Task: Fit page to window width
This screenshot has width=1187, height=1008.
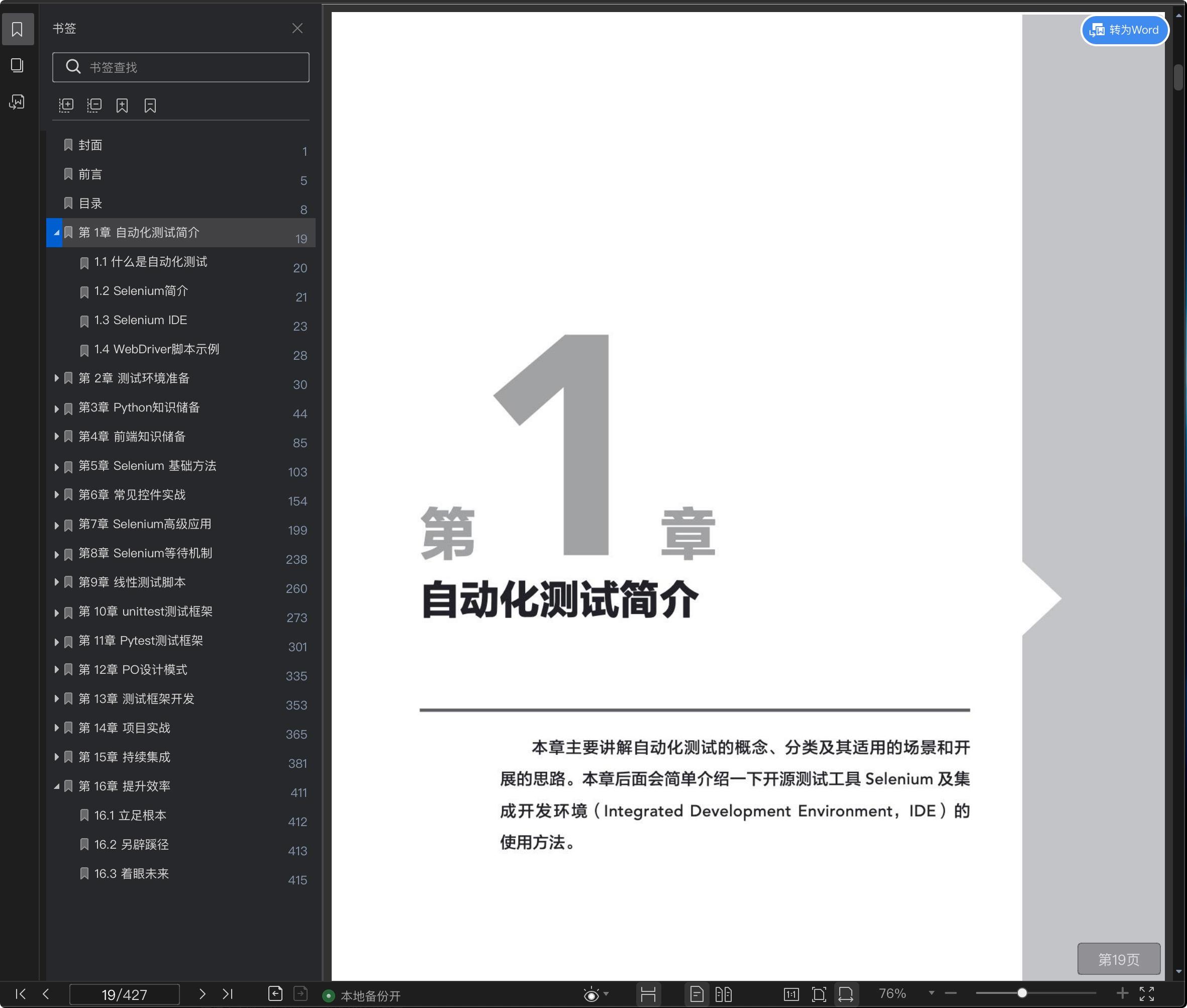Action: coord(846,994)
